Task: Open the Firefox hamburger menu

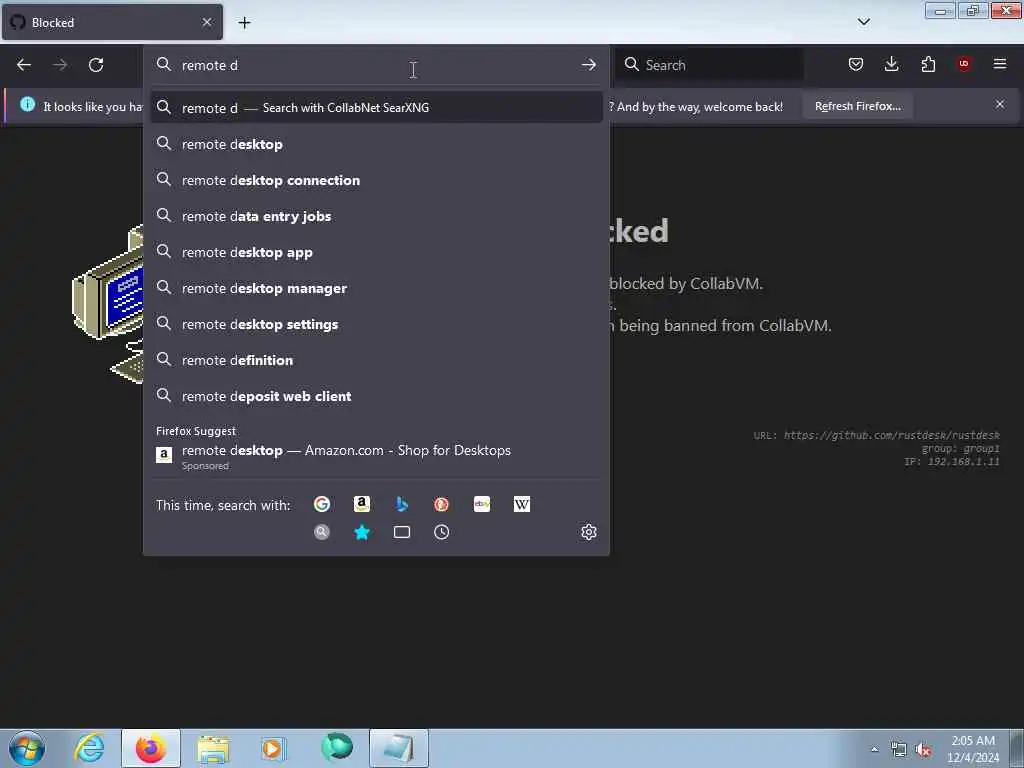Action: click(x=1000, y=64)
